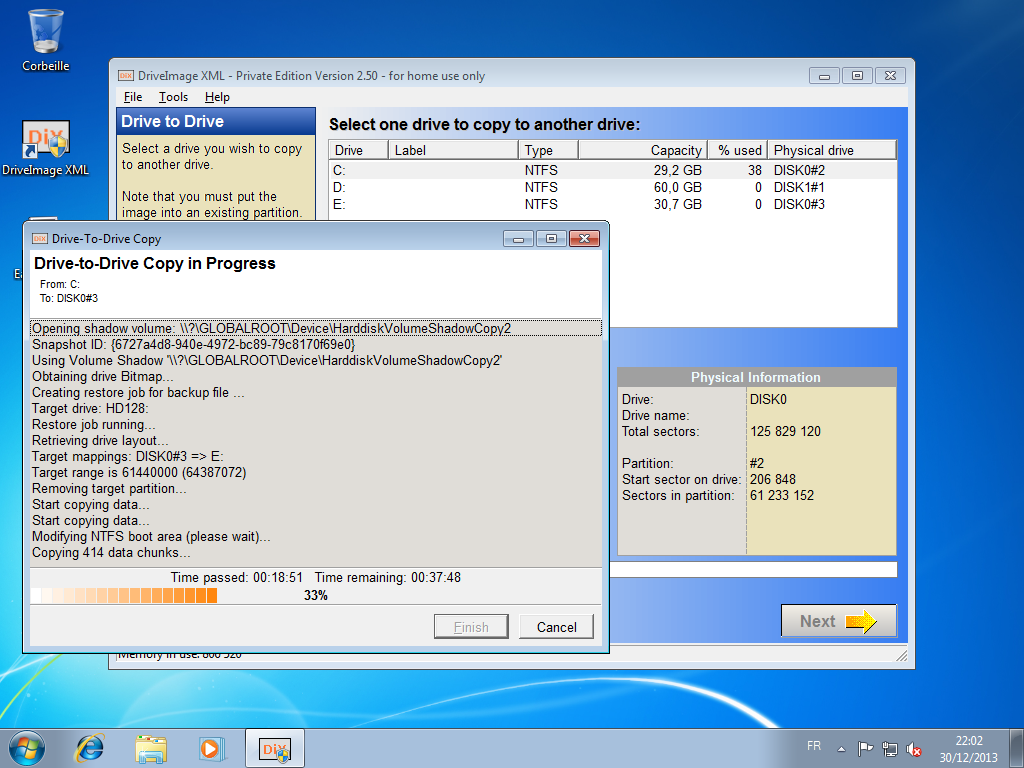
Task: Click the Drive-To-Drive Copy dialog title icon
Action: coord(40,238)
